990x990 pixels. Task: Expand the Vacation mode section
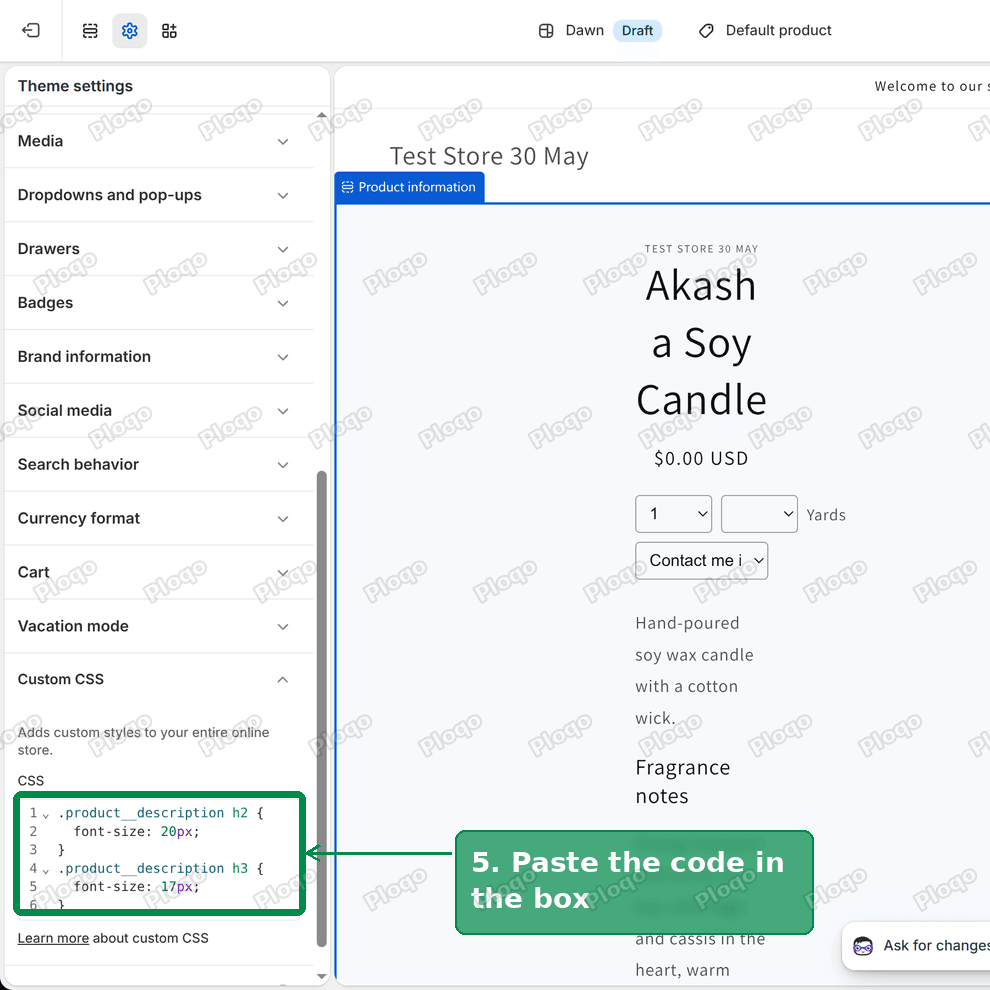click(159, 626)
